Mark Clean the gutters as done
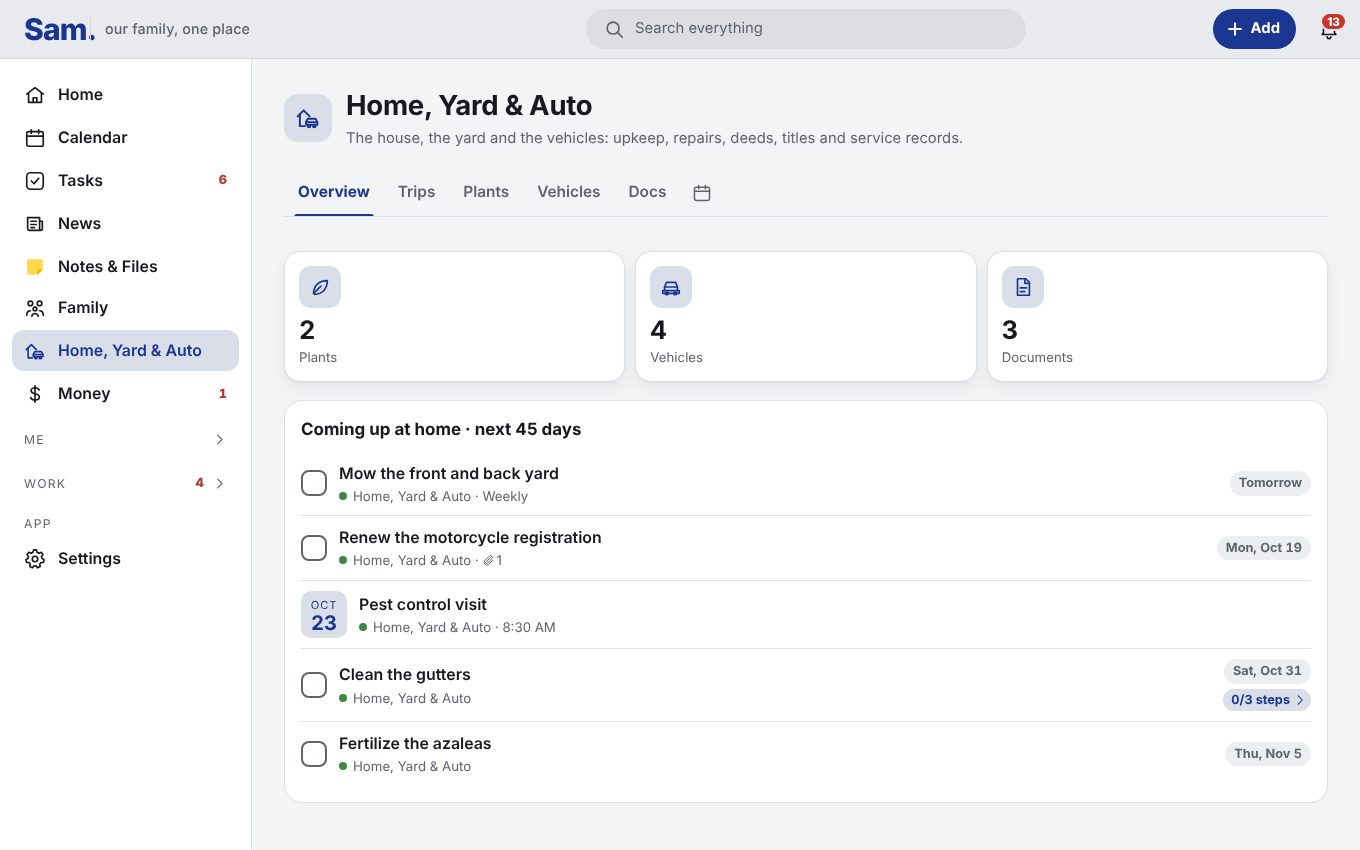 314,685
